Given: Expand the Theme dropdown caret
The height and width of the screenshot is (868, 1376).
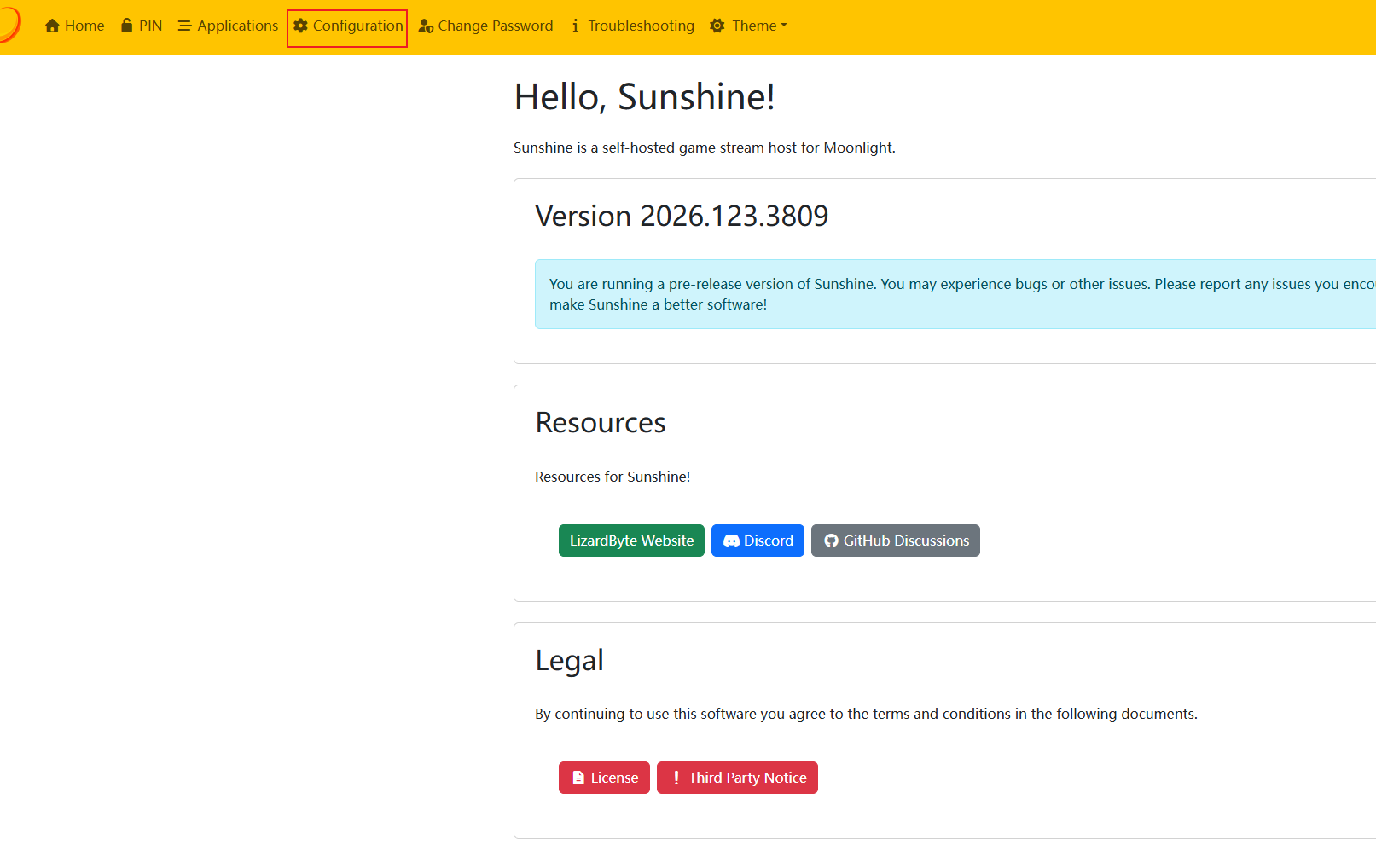Looking at the screenshot, I should (x=784, y=26).
